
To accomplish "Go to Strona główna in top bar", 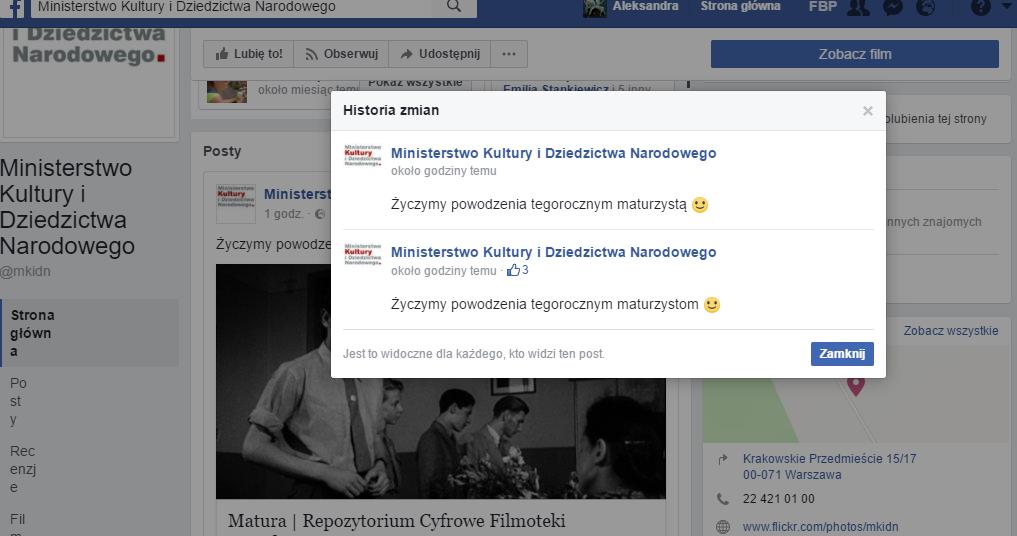I will [x=740, y=6].
